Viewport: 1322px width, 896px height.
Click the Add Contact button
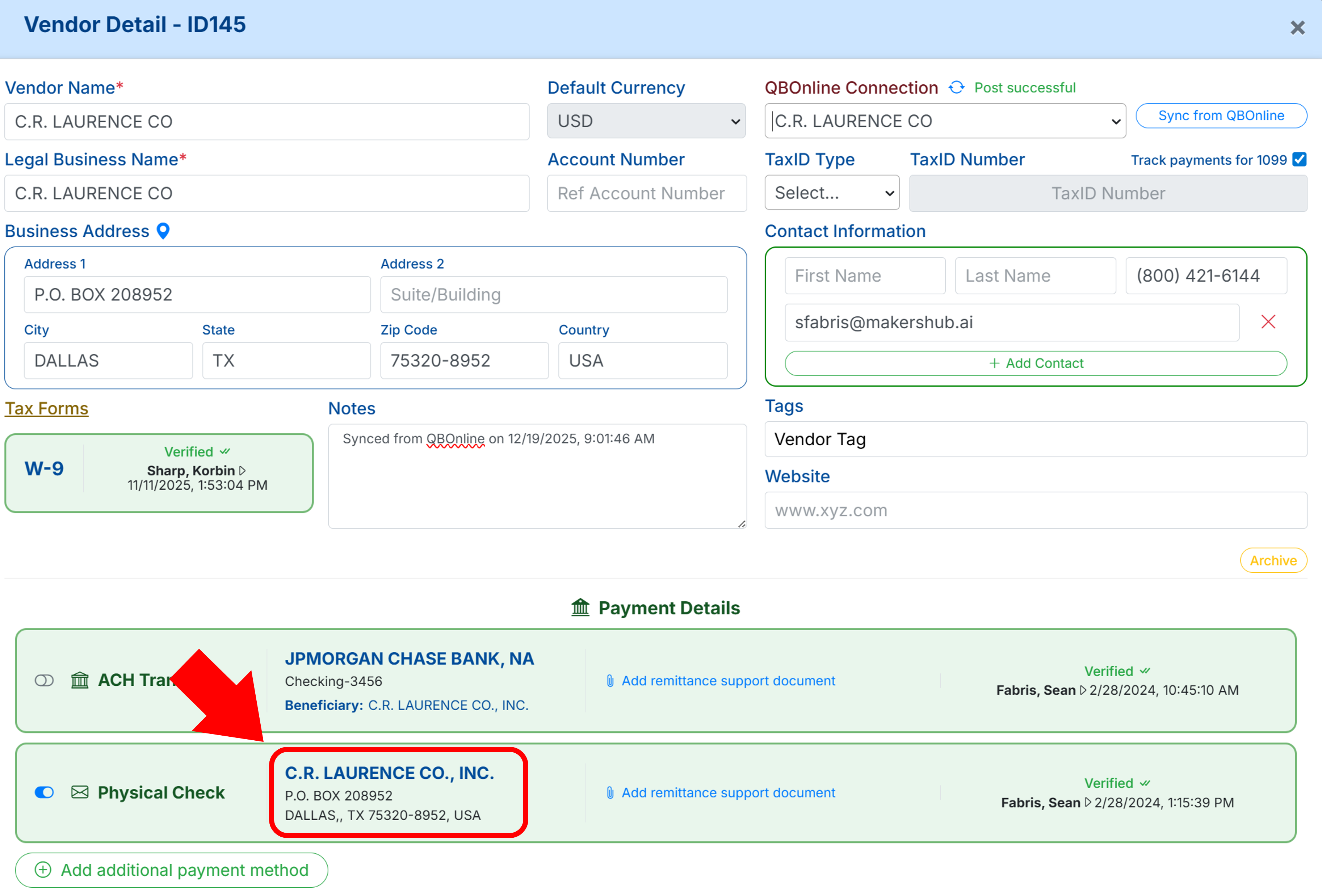click(x=1035, y=363)
